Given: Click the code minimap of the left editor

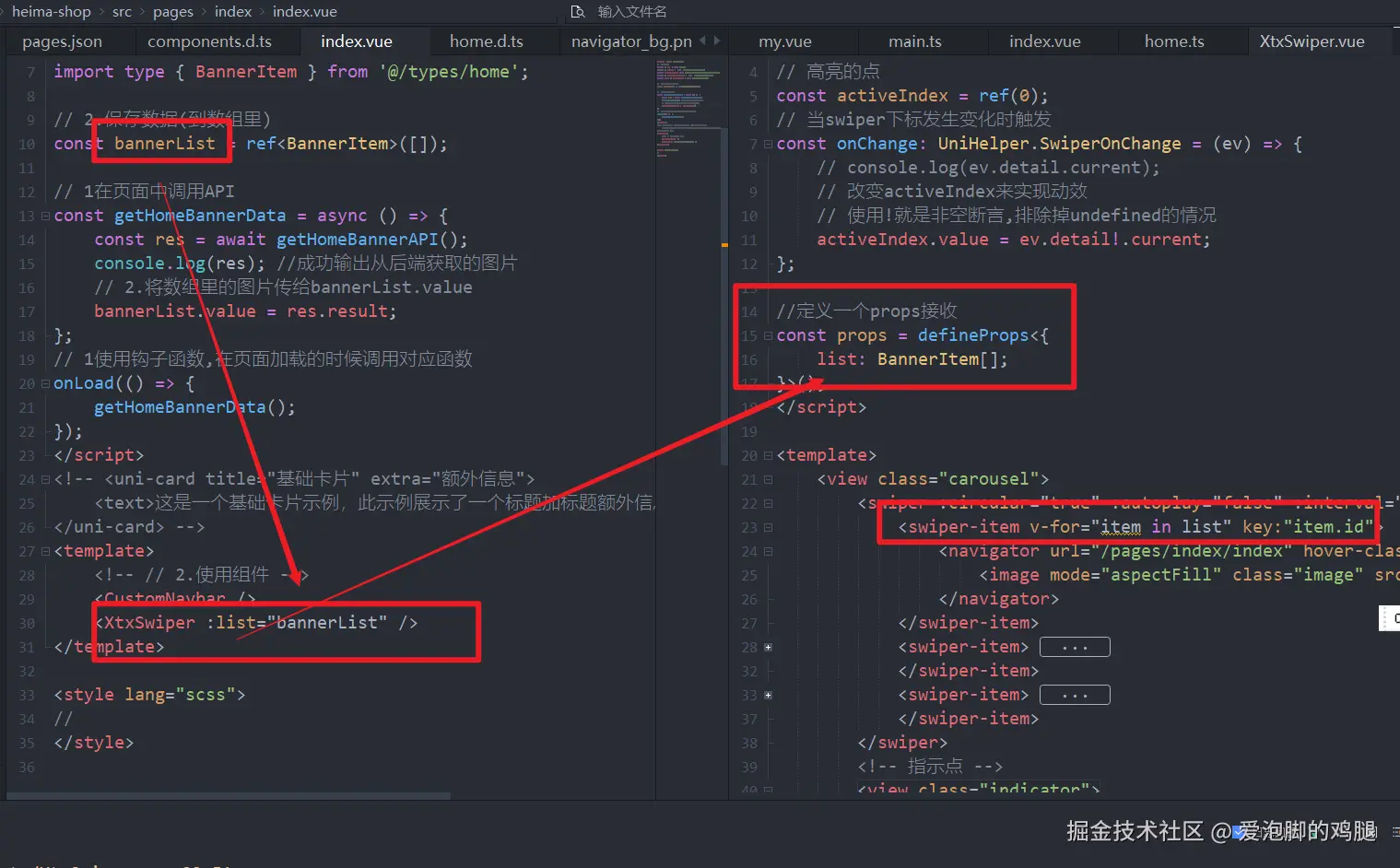Looking at the screenshot, I should pyautogui.click(x=688, y=109).
